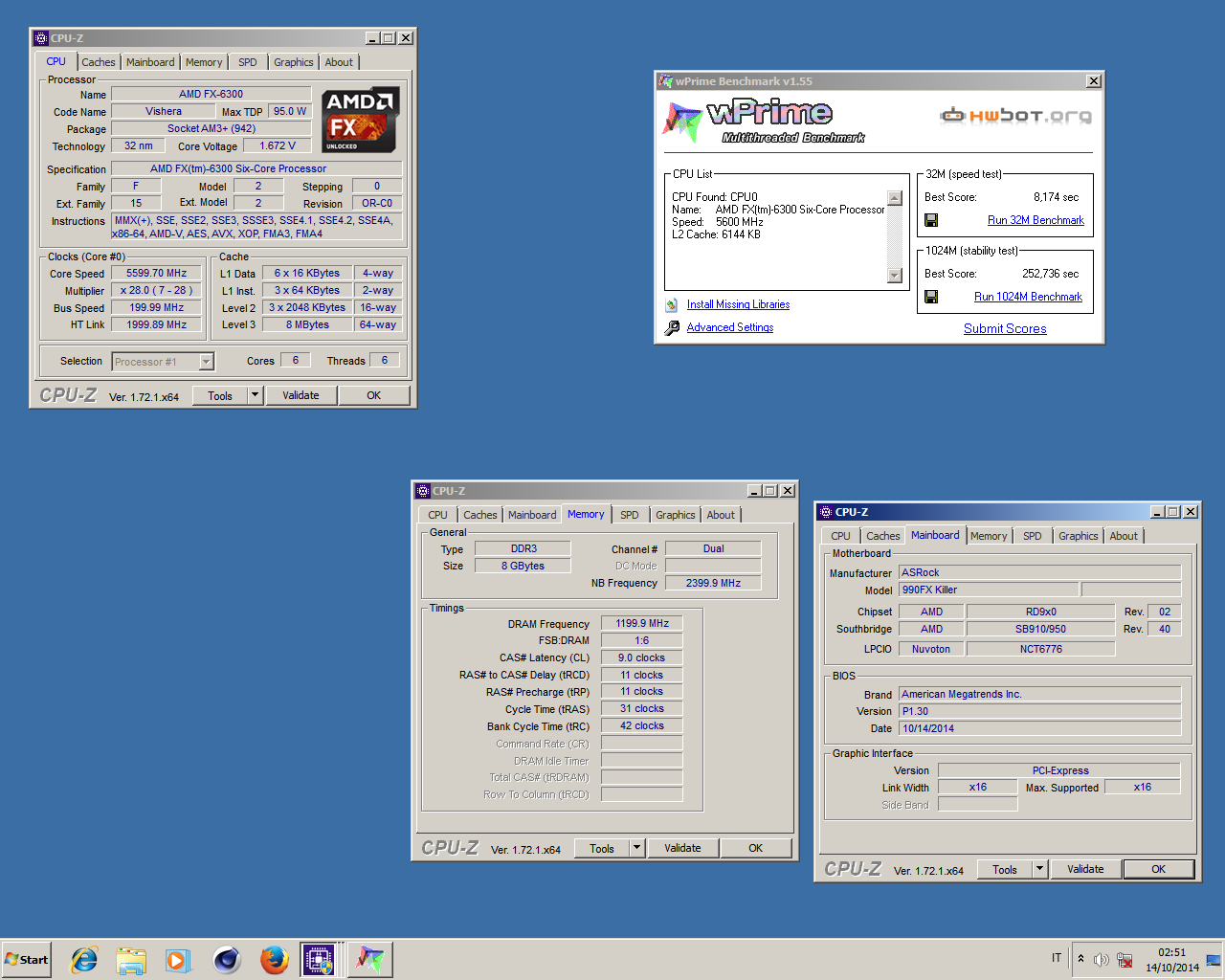The width and height of the screenshot is (1225, 980).
Task: Run 32M Benchmark link
Action: 1036,220
